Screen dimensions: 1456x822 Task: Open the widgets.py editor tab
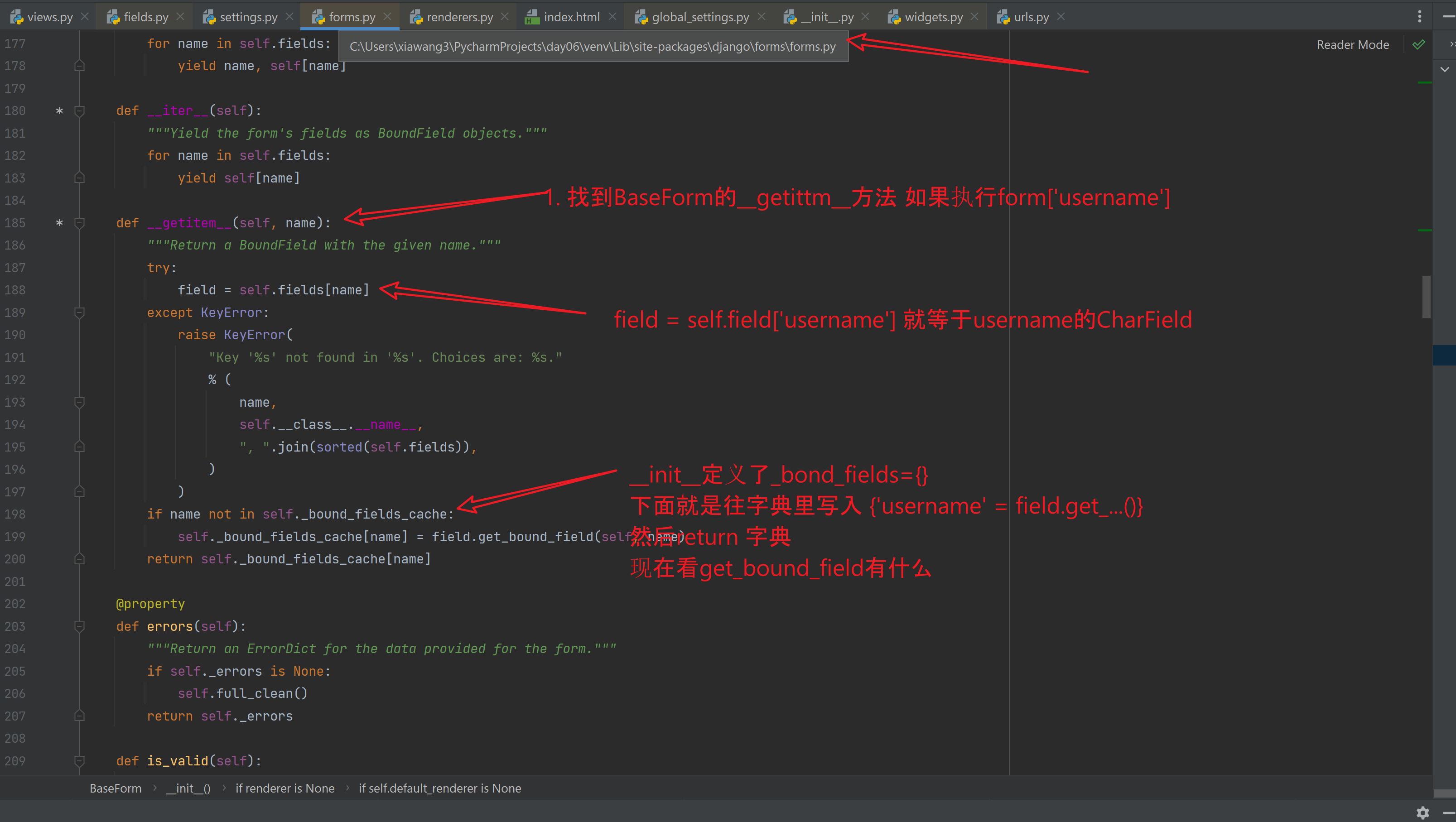click(933, 17)
